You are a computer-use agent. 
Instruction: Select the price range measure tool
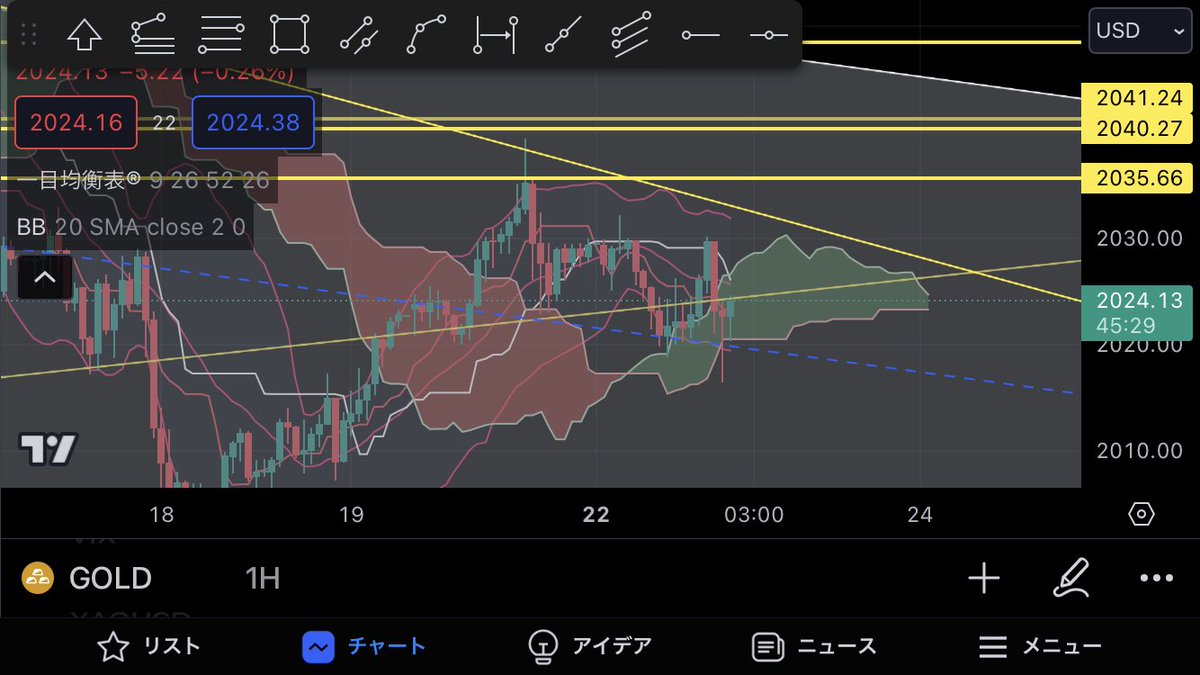(x=496, y=35)
